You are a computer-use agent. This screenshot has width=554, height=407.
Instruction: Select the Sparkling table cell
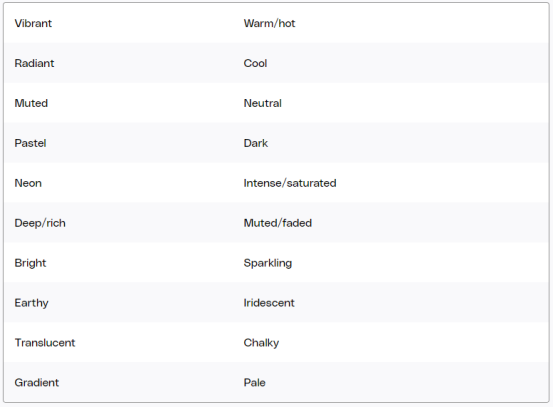[268, 263]
